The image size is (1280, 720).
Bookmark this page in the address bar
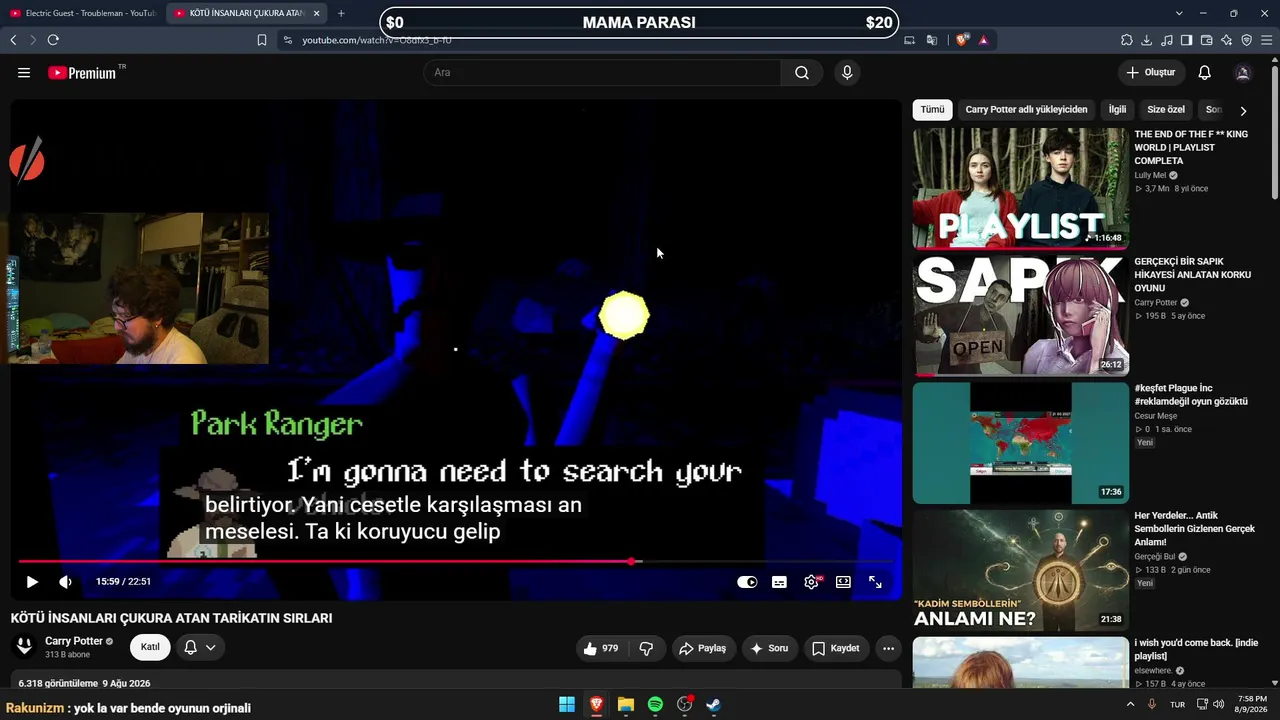point(262,40)
